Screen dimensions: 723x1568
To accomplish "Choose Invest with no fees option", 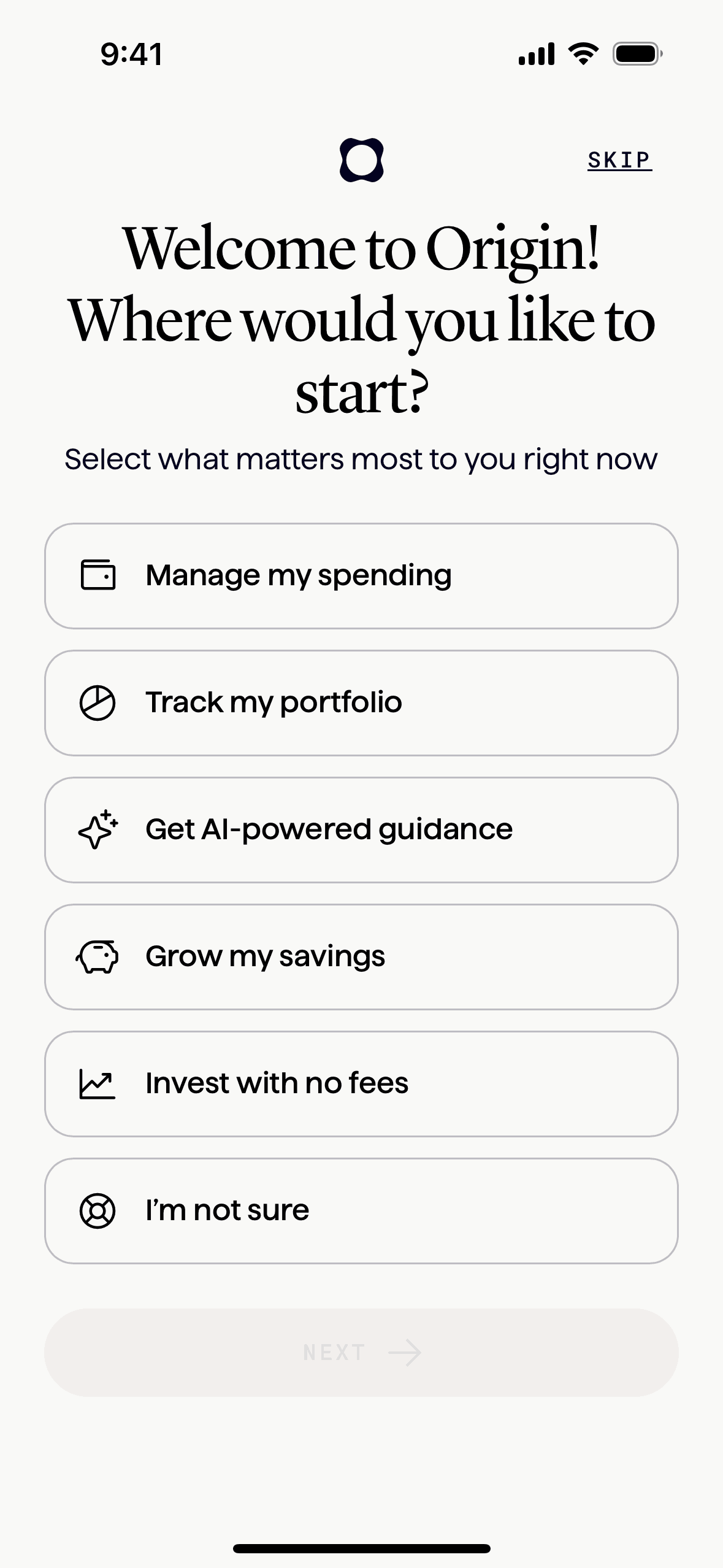I will point(361,1083).
